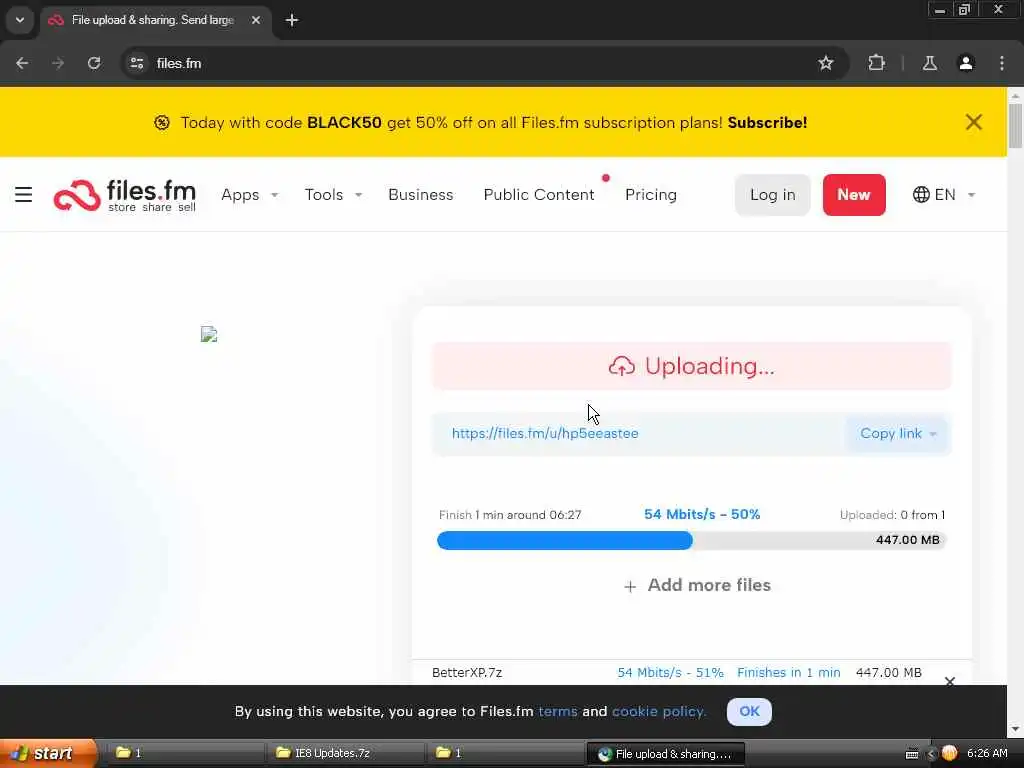Open Chrome three-dot menu

pos(1002,63)
